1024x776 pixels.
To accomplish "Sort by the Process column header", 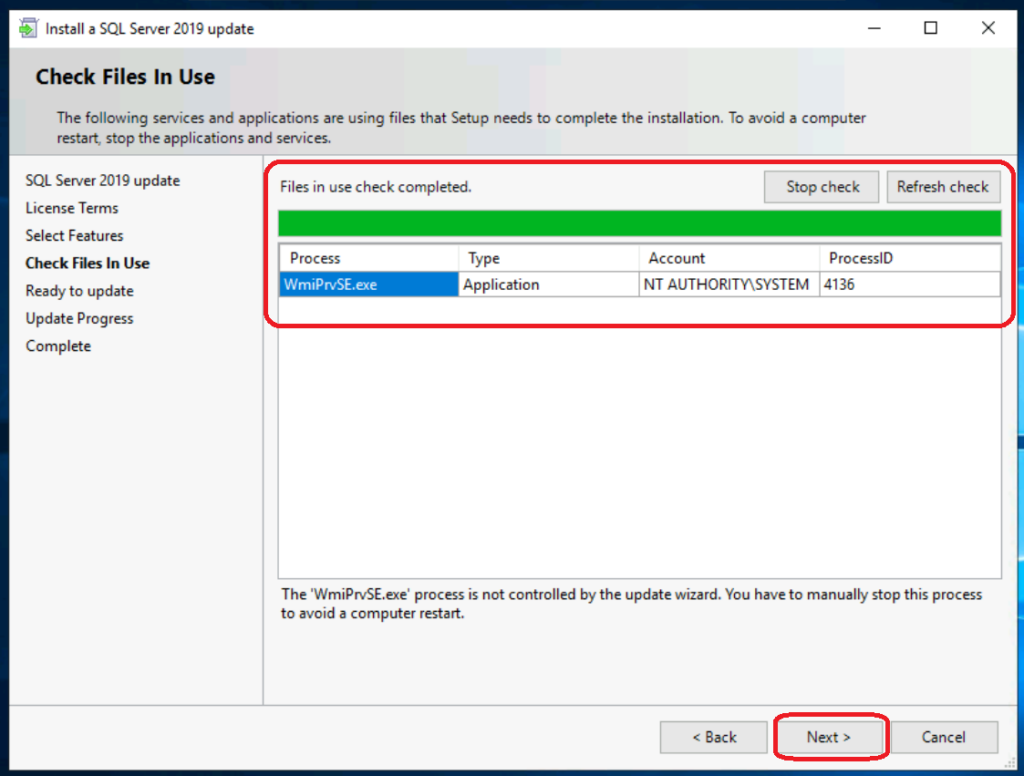I will (x=369, y=258).
